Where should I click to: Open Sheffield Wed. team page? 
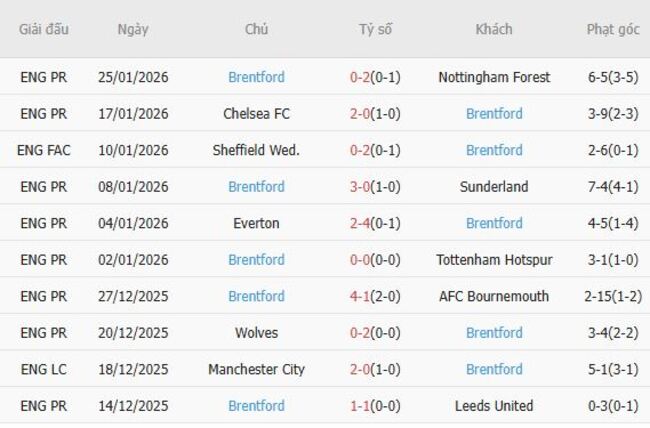click(256, 150)
